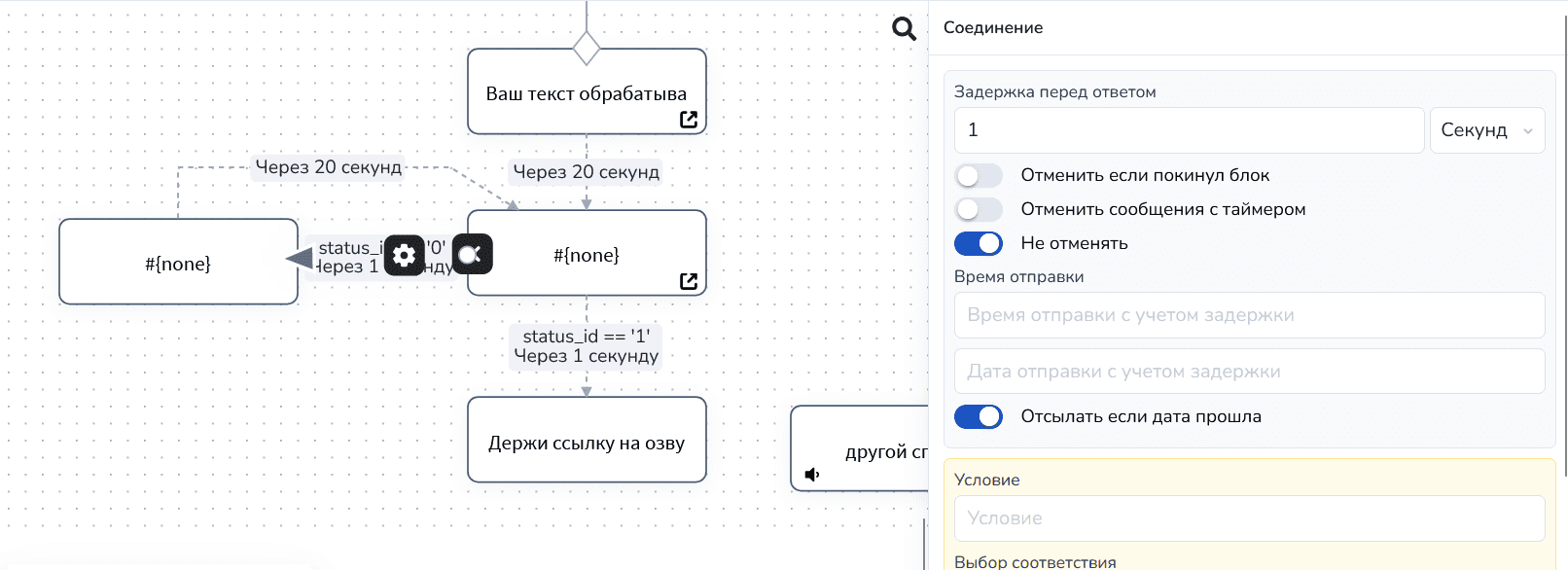This screenshot has width=1568, height=570.
Task: Click the canvas search magnifier icon
Action: (904, 29)
